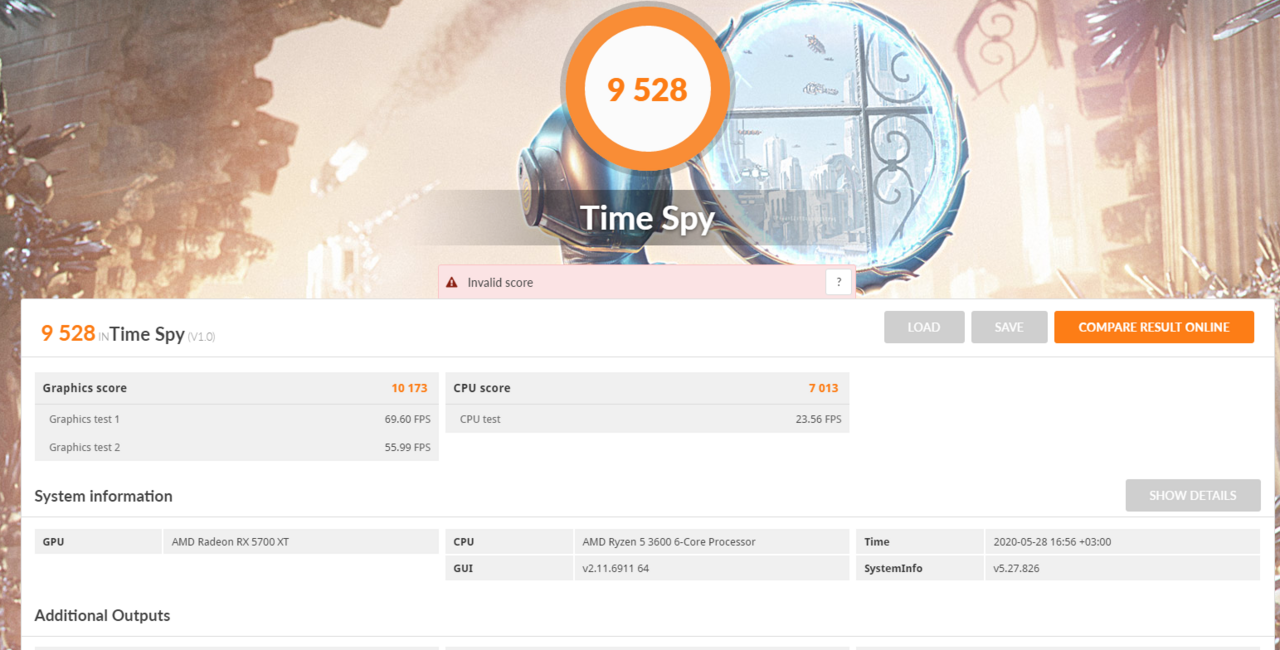Click the Time Spy banner title
Viewport: 1280px width, 650px height.
click(x=647, y=217)
